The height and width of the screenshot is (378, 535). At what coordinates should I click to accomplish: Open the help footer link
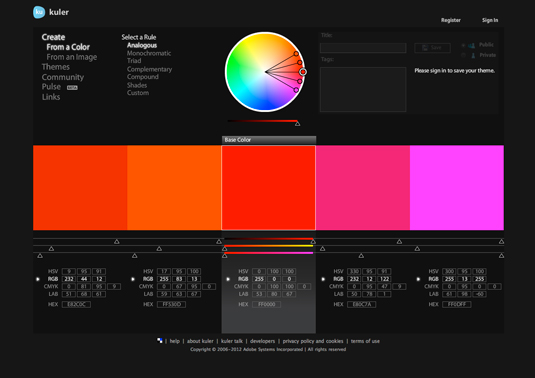(175, 341)
